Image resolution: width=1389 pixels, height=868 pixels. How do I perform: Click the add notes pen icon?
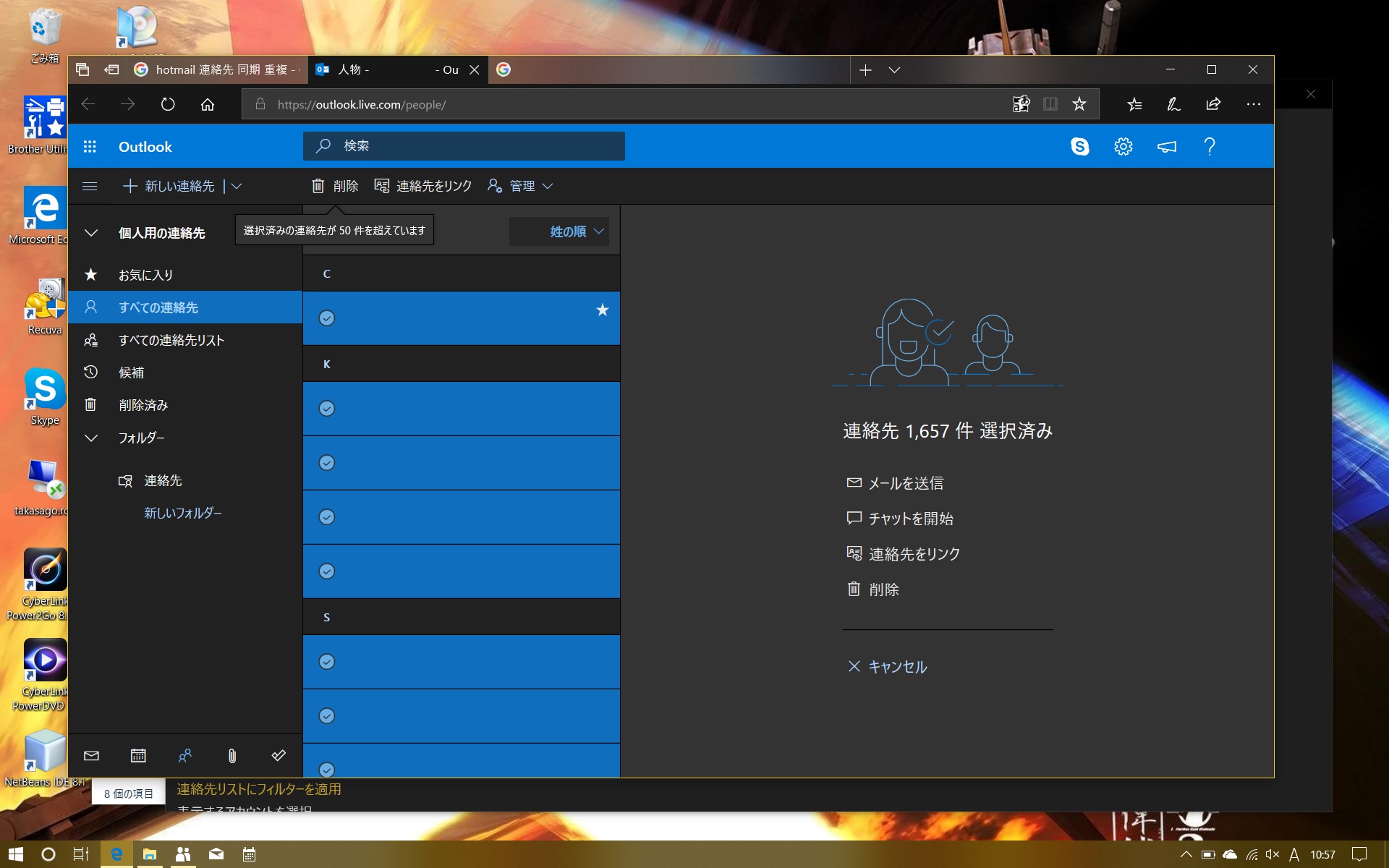[x=1173, y=104]
